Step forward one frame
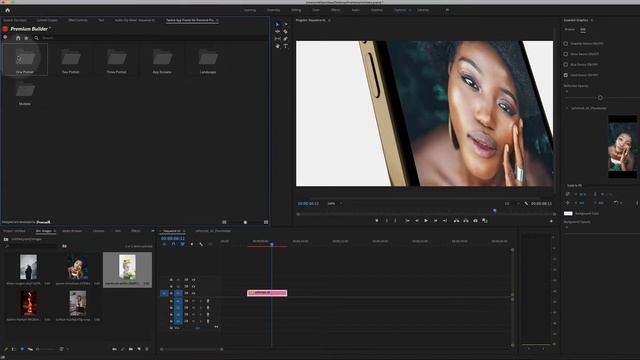The image size is (640, 360). click(436, 221)
